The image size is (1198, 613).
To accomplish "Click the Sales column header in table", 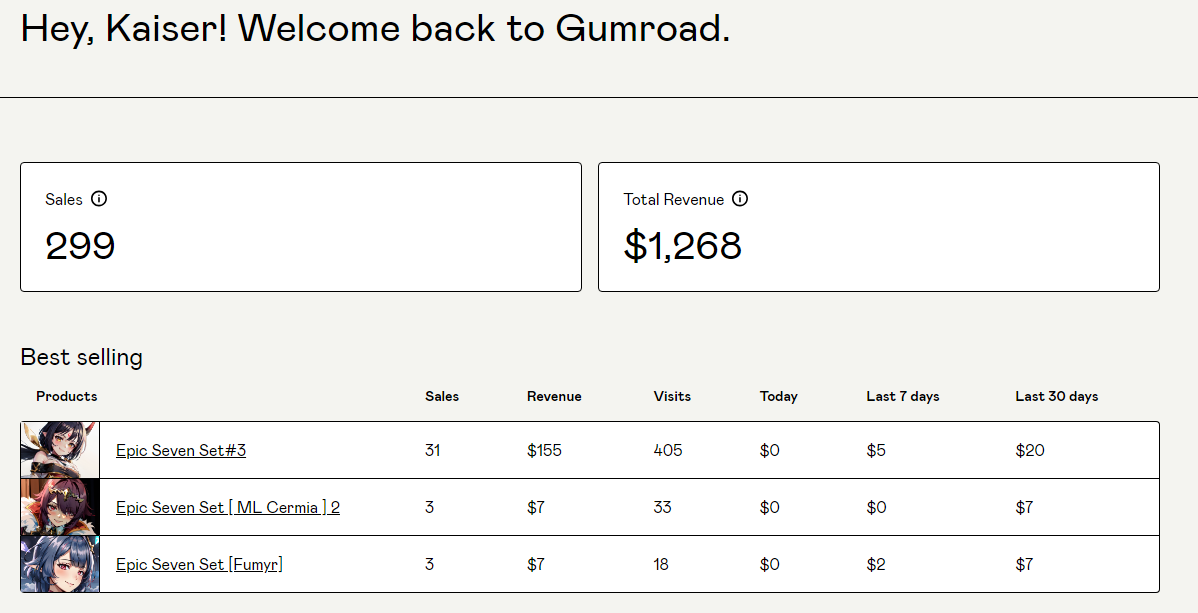I will pyautogui.click(x=442, y=397).
